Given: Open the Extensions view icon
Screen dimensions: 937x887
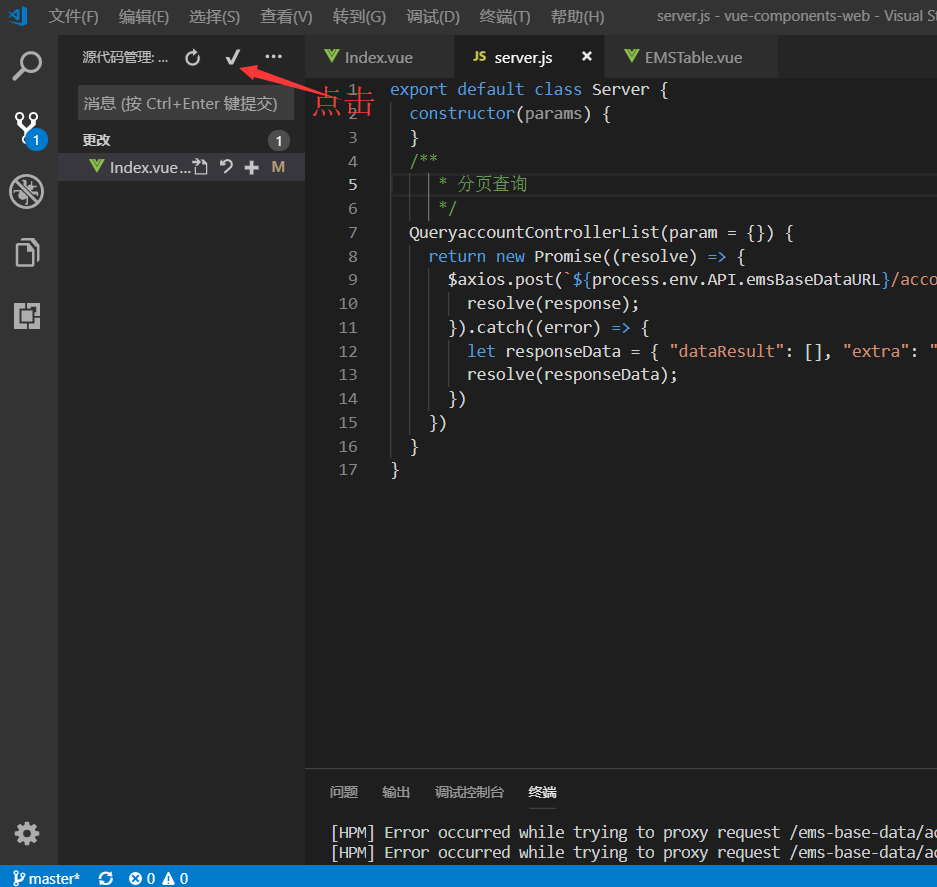Looking at the screenshot, I should [x=27, y=316].
